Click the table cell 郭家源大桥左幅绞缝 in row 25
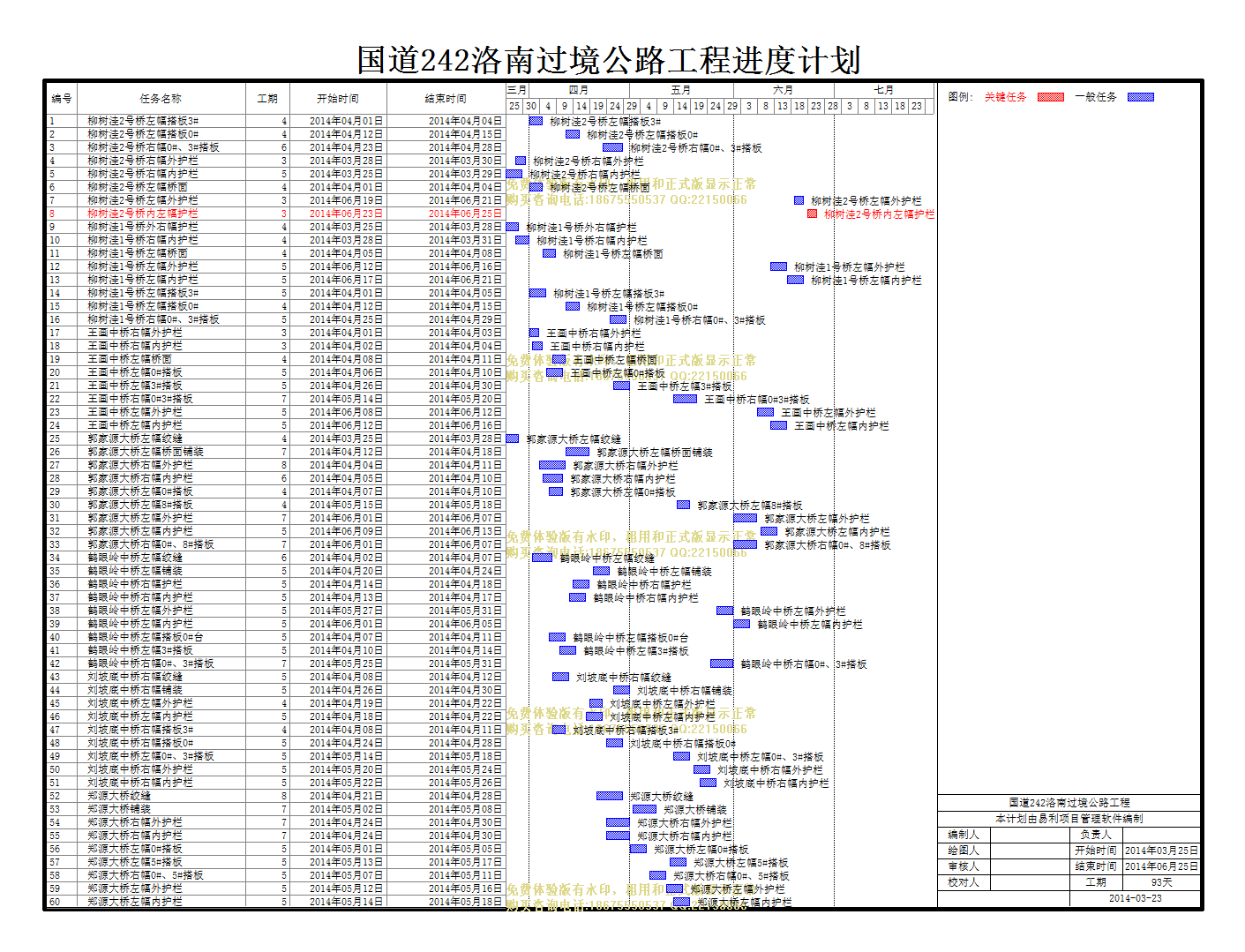The image size is (1245, 952). [x=161, y=439]
